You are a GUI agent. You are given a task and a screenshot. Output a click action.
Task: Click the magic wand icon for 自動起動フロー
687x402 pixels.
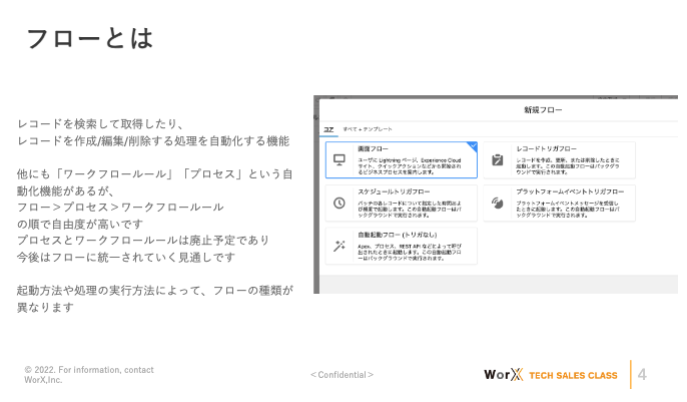coord(339,245)
